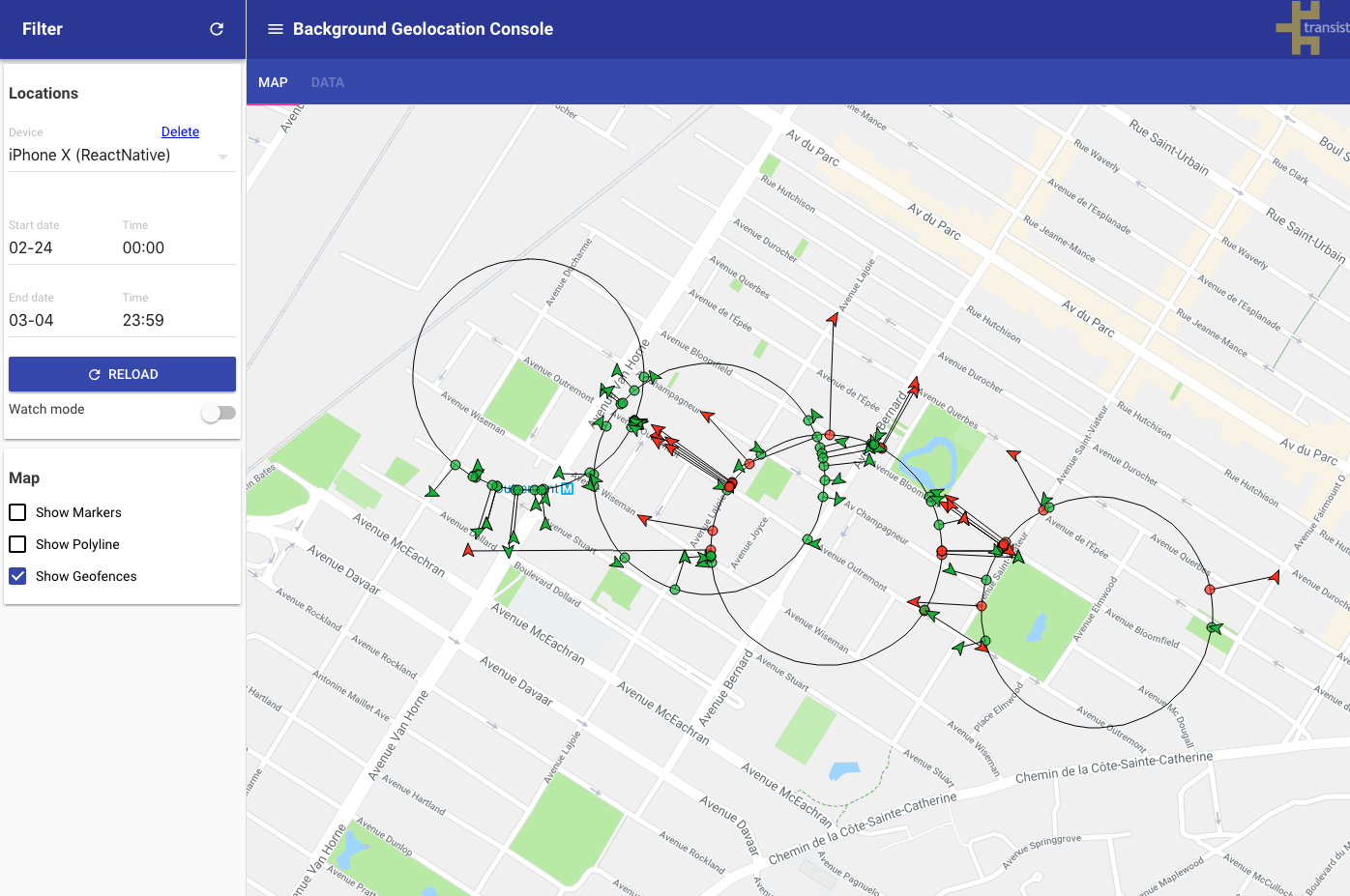The image size is (1350, 896).
Task: Click the Avenue Ducharme street label
Action: click(569, 273)
